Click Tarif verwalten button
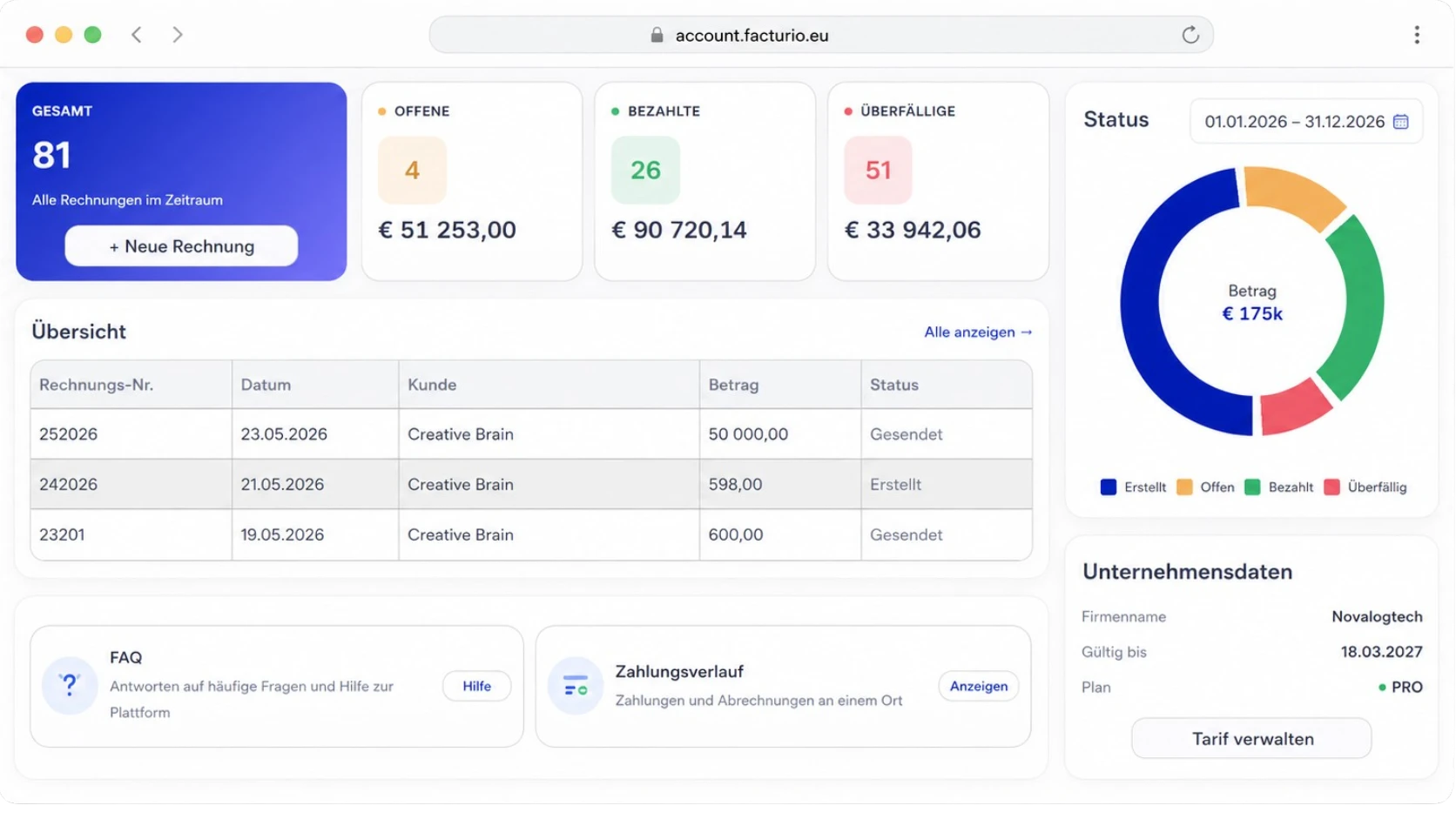Image resolution: width=1456 pixels, height=819 pixels. click(1252, 738)
